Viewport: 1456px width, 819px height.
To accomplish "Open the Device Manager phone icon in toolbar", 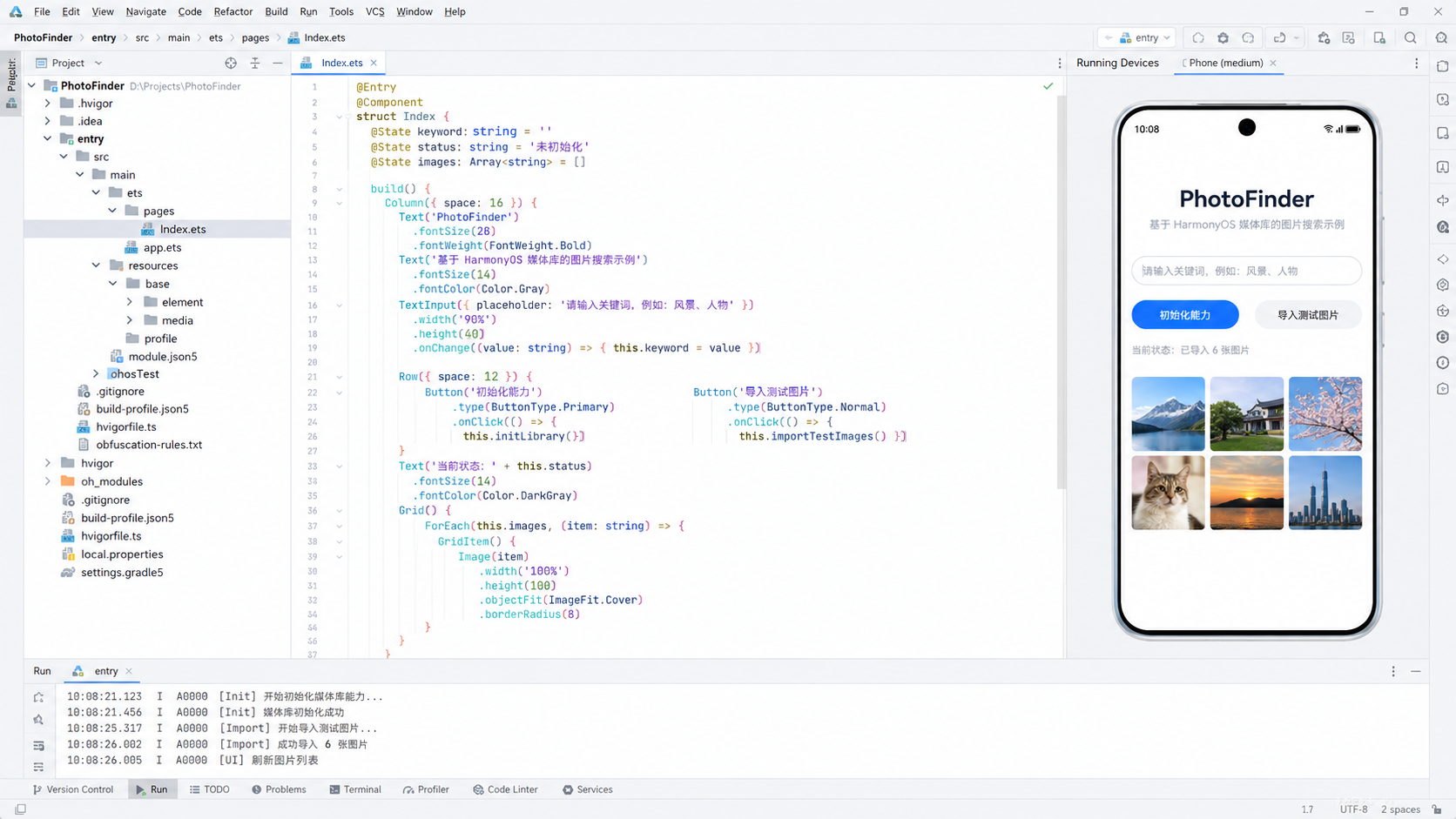I will pyautogui.click(x=1379, y=38).
